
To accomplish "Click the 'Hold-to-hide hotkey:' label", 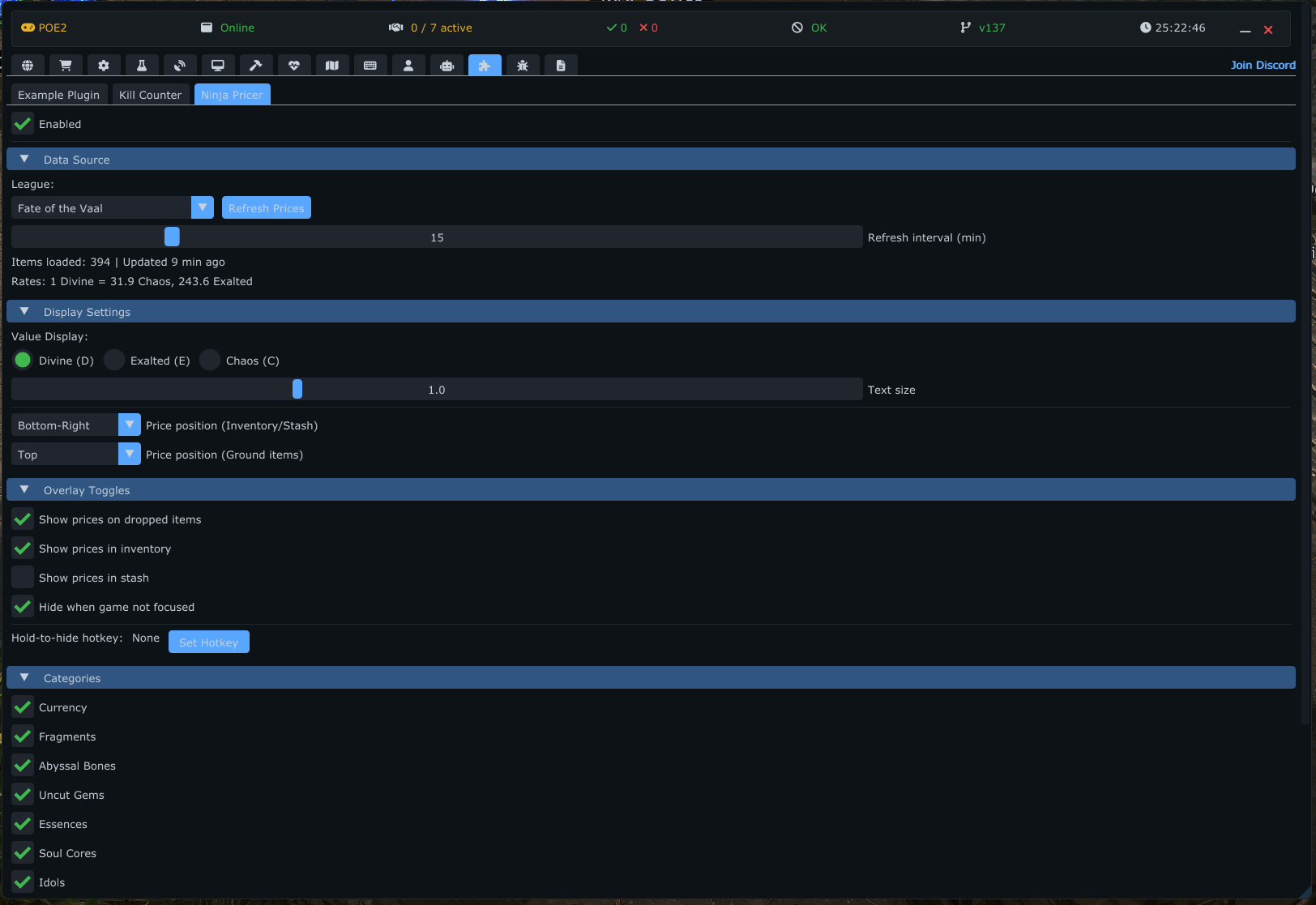I will tap(67, 638).
